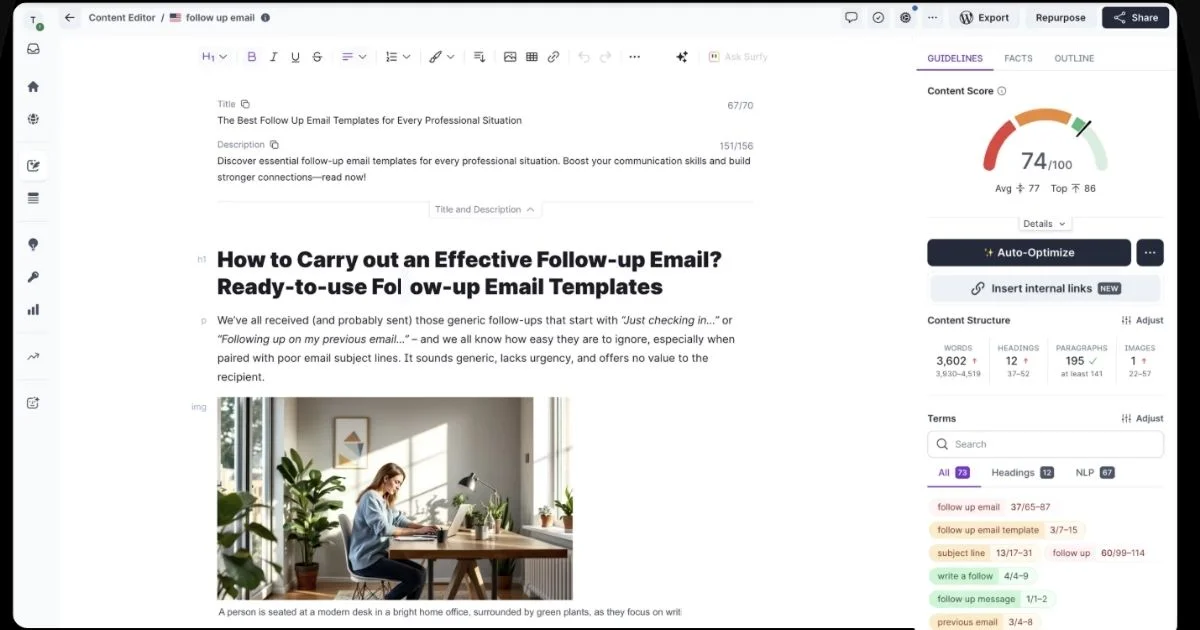Open the sparkle note icon at sidebar bottom

point(33,403)
